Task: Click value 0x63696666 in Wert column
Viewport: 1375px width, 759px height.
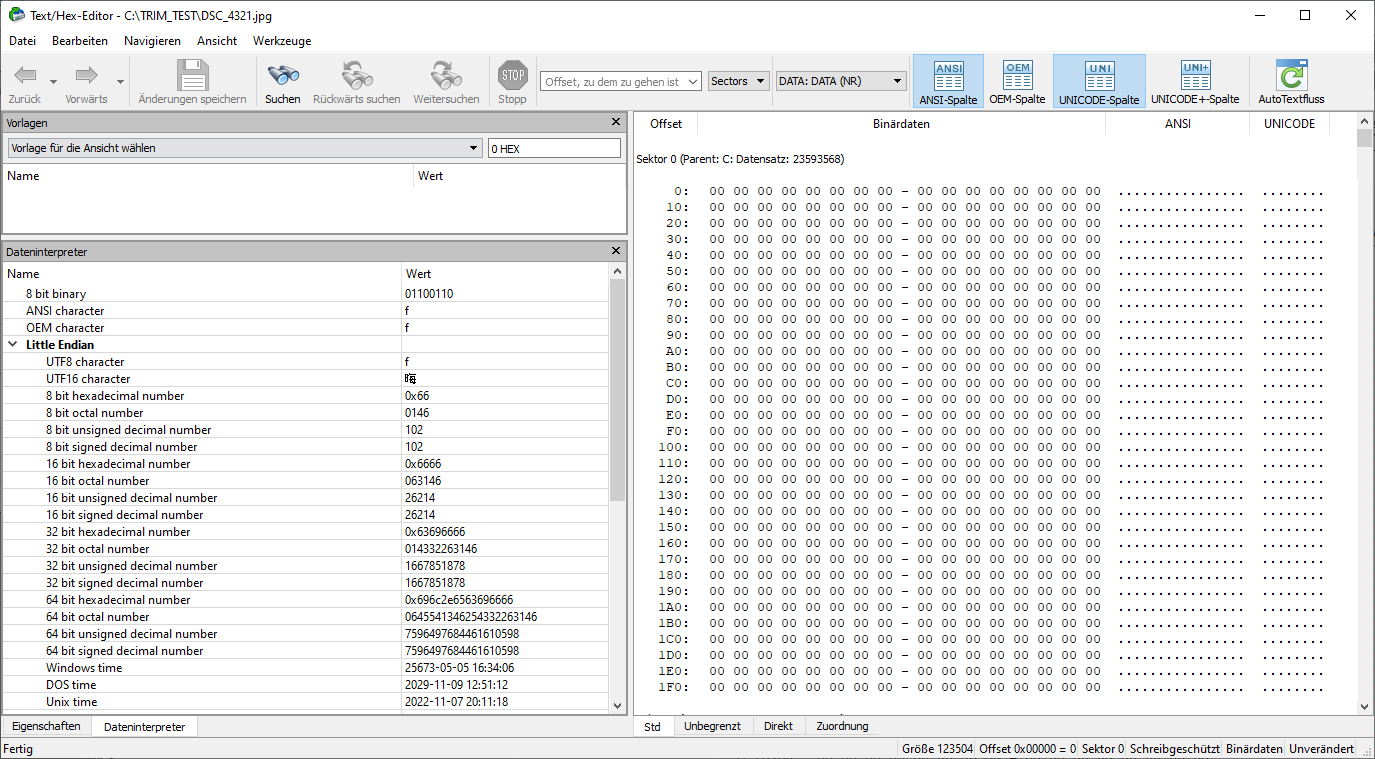Action: (435, 532)
